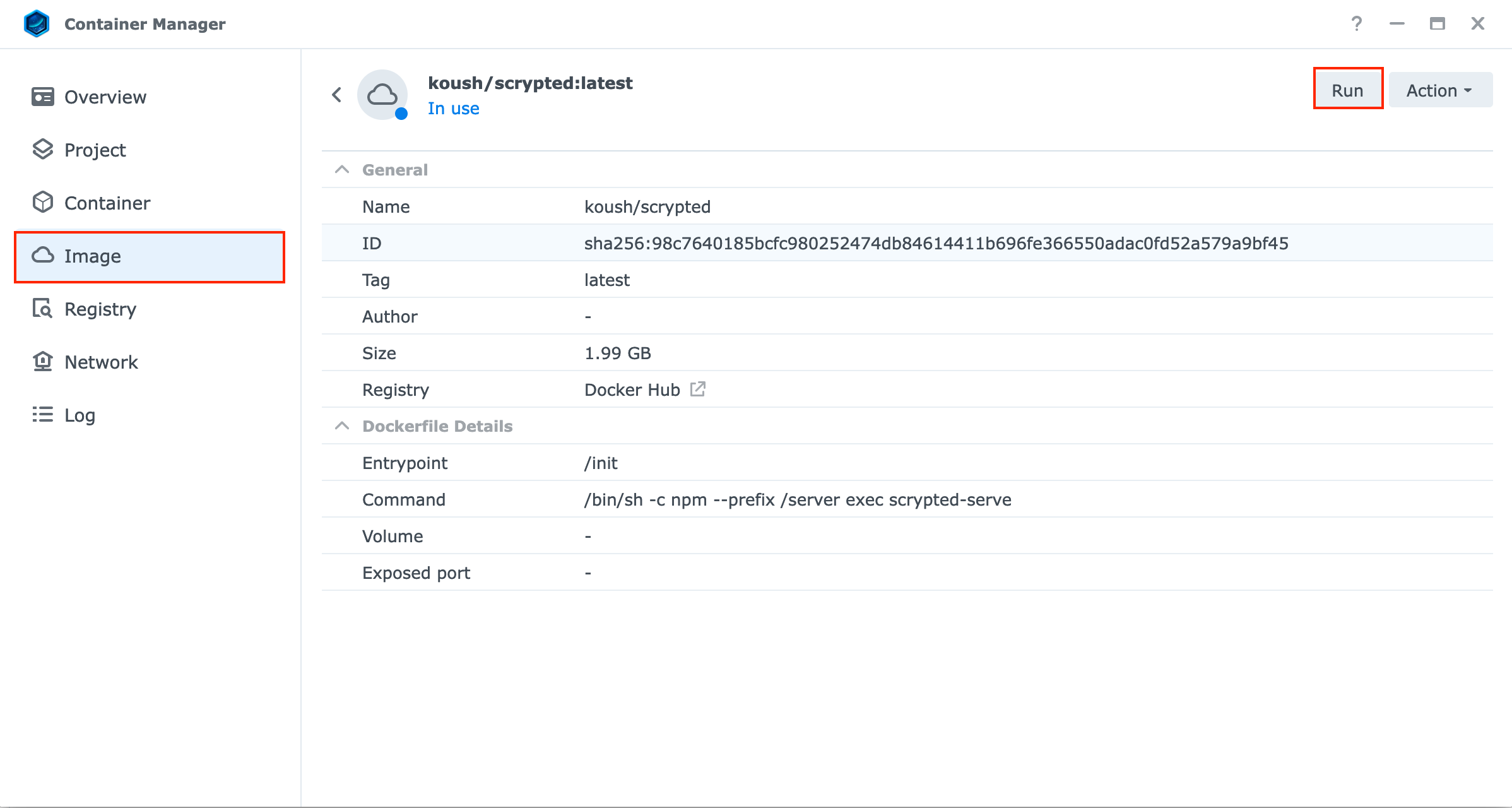Click the Container Manager app logo
This screenshot has height=808, width=1512.
coord(37,23)
